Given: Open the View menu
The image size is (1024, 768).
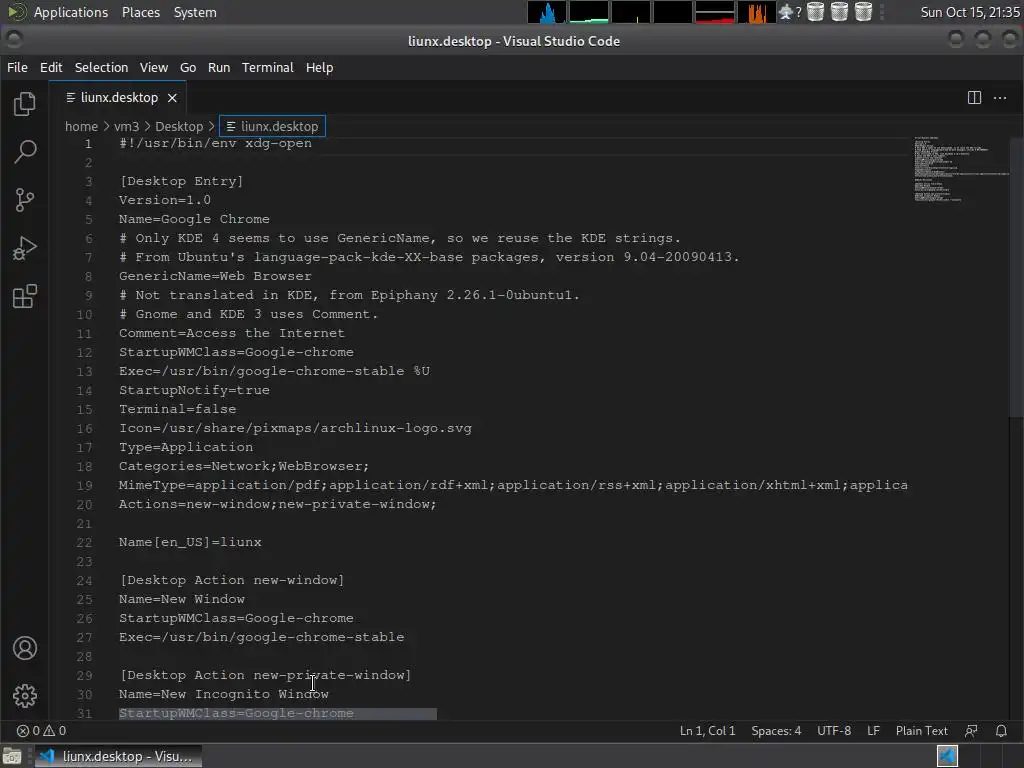Looking at the screenshot, I should click(x=154, y=67).
